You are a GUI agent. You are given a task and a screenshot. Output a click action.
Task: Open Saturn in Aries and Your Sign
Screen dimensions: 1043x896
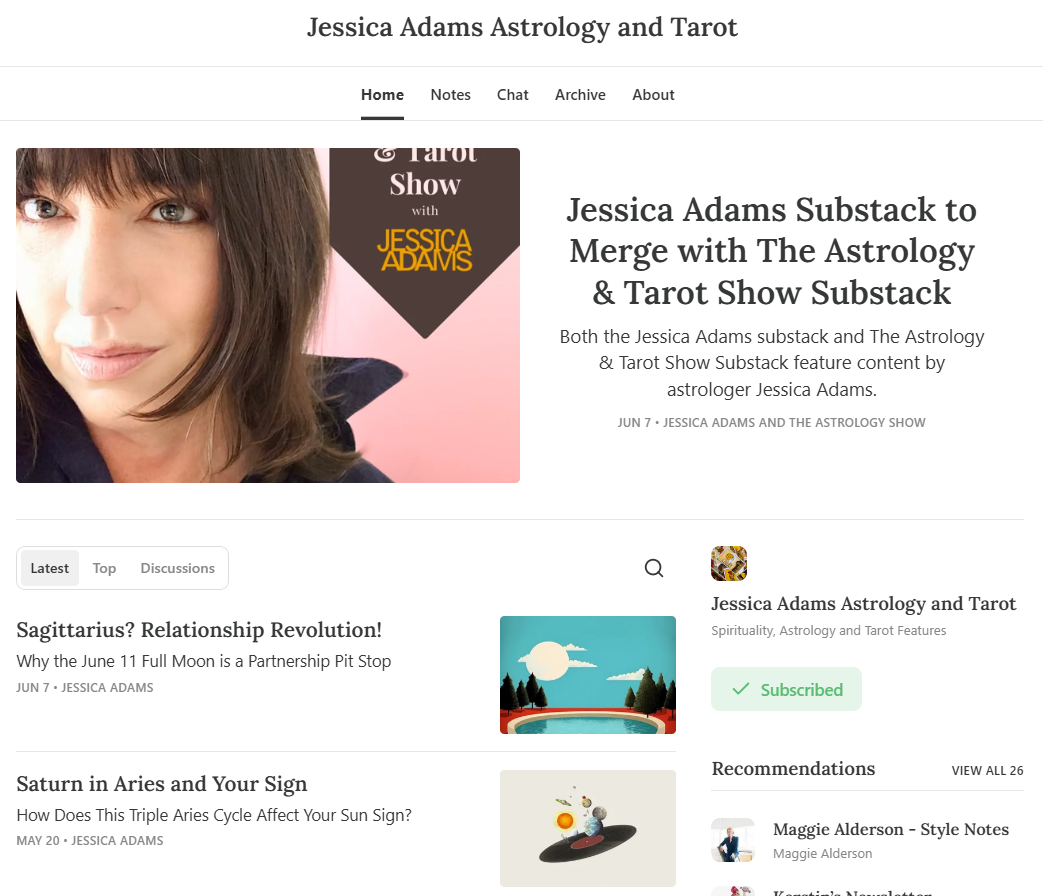coord(162,784)
